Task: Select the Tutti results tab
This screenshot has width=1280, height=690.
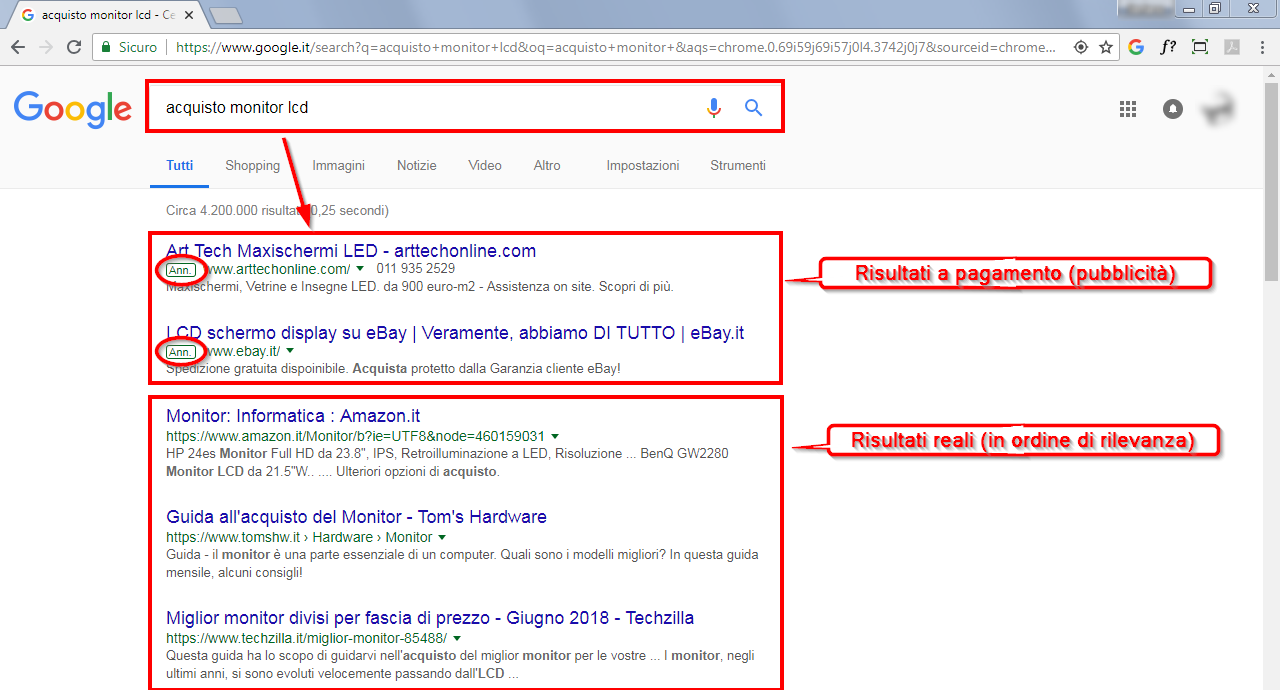Action: pos(180,166)
